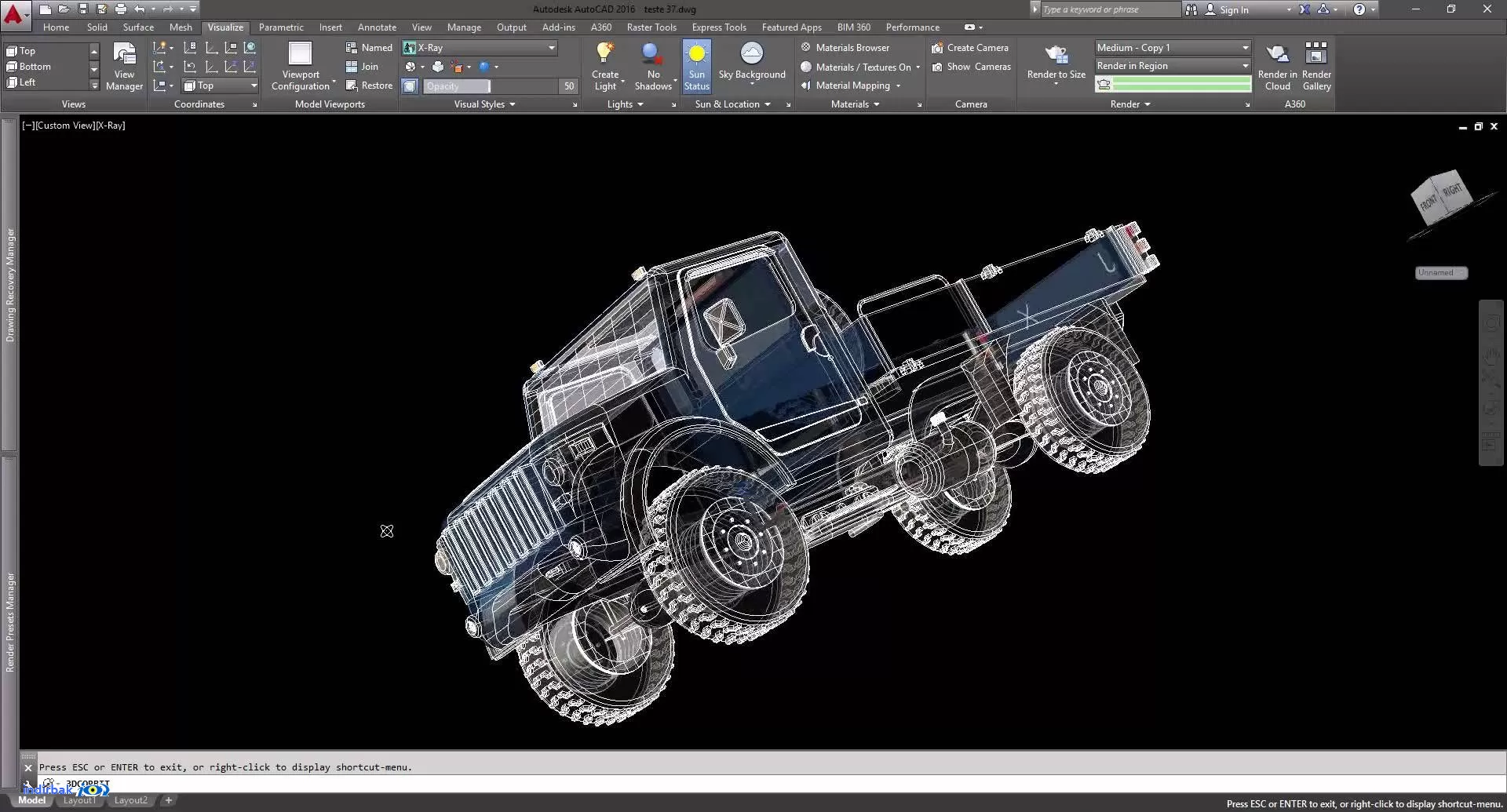The height and width of the screenshot is (812, 1507).
Task: Open the Home ribbon tab
Action: [x=56, y=27]
